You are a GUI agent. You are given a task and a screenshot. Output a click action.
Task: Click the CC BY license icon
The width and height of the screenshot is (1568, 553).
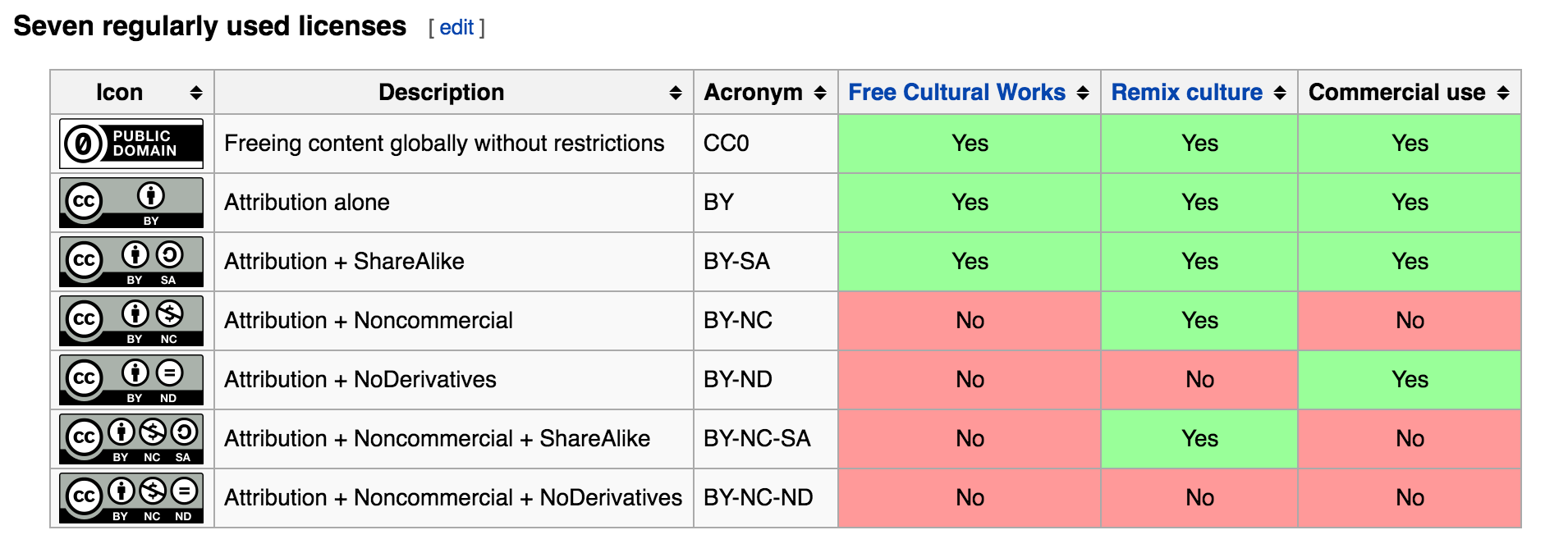click(x=131, y=203)
